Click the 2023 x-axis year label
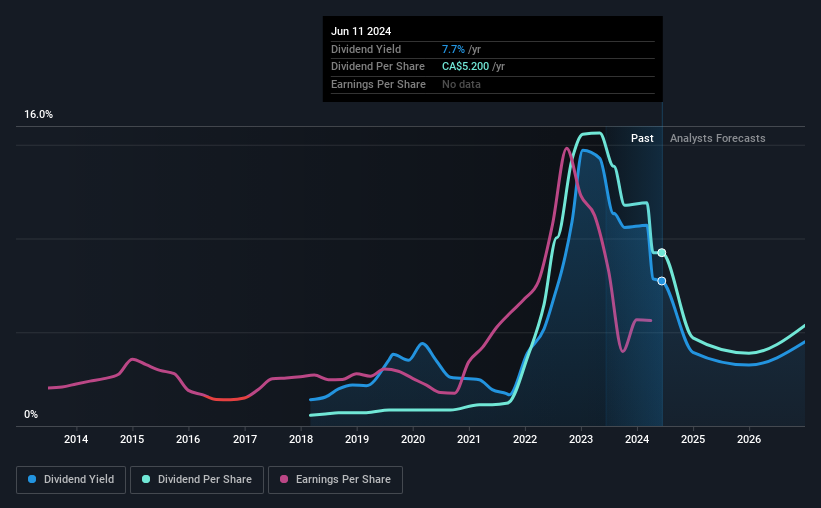Image resolution: width=821 pixels, height=508 pixels. (x=581, y=439)
